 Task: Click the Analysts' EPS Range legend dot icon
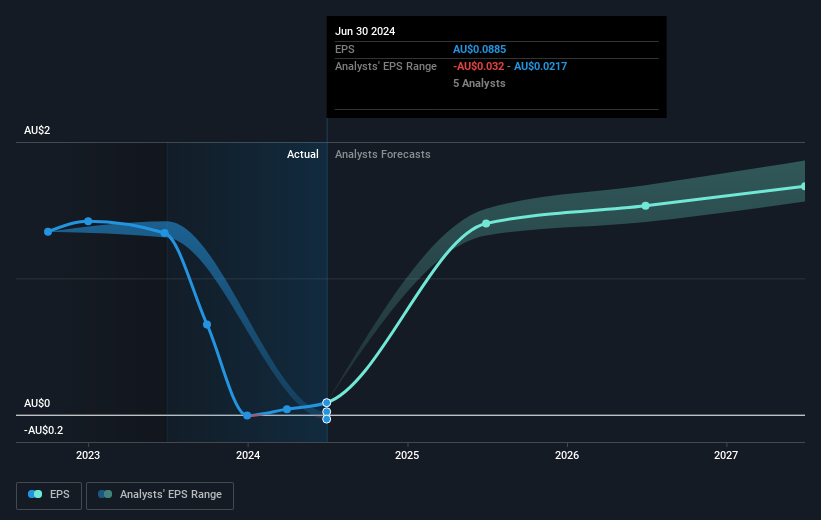105,494
